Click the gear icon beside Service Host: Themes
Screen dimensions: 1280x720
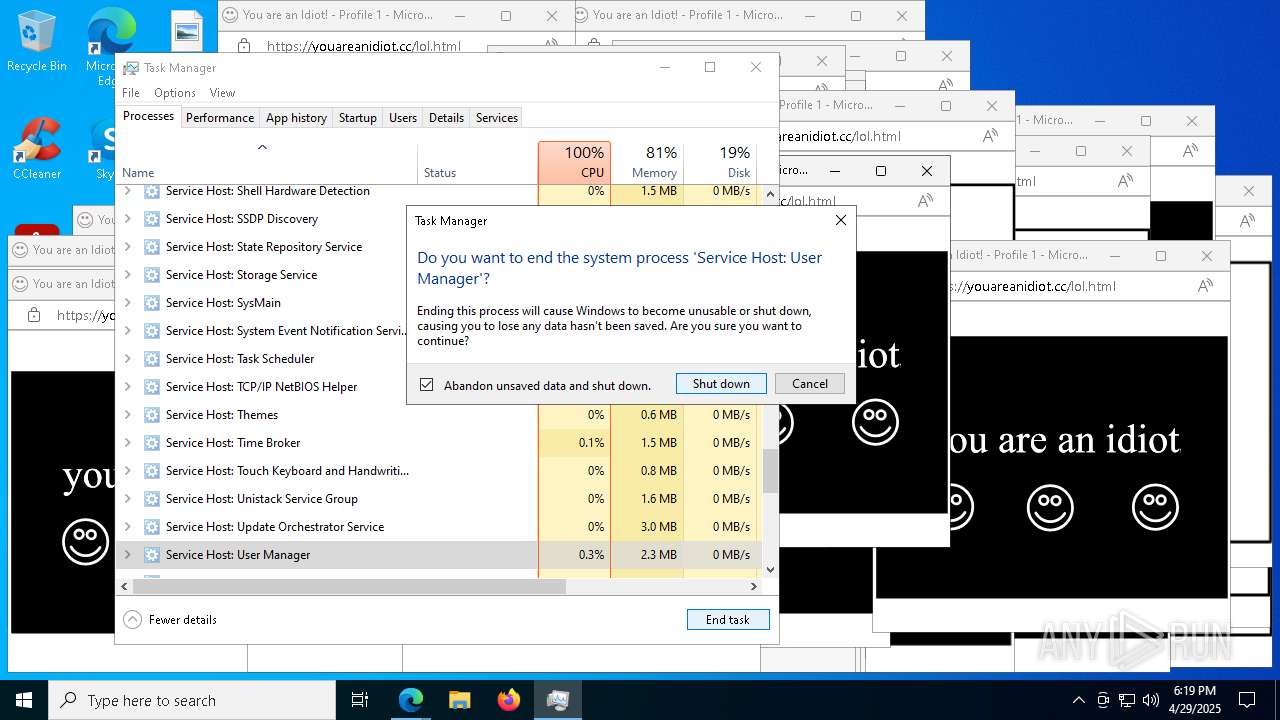coord(152,415)
